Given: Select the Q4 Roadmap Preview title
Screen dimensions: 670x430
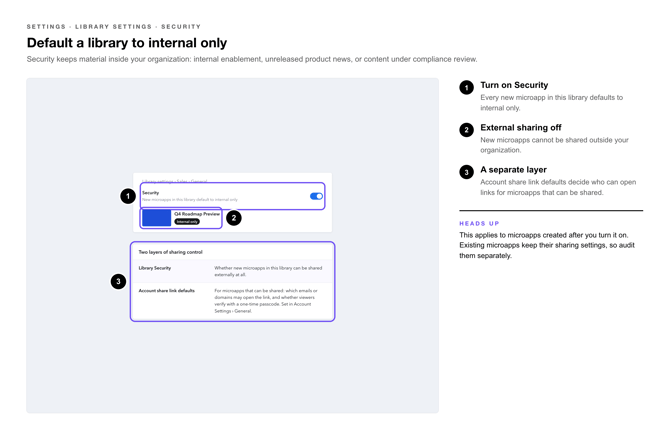Looking at the screenshot, I should coord(197,214).
